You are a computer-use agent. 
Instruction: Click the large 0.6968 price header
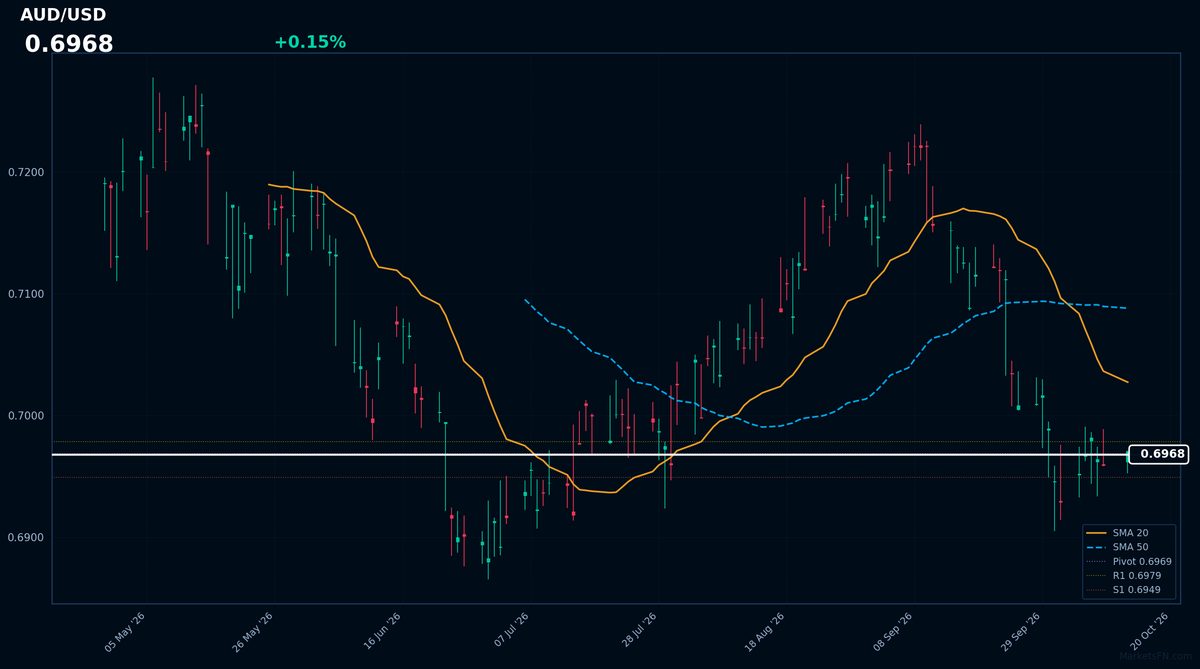(69, 45)
